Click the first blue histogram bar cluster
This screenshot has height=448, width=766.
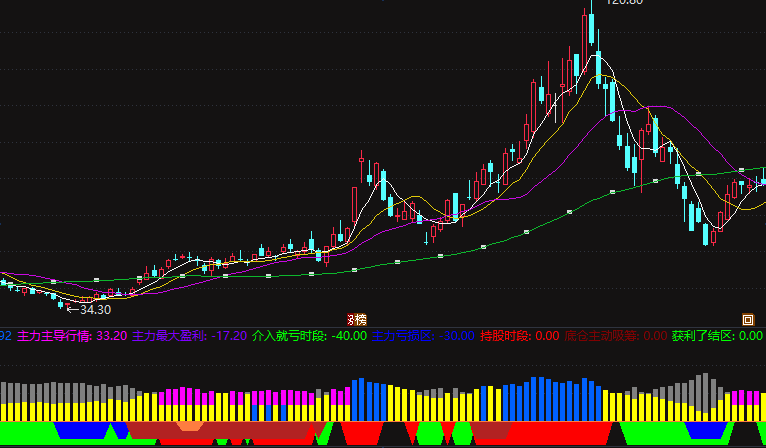[x=369, y=400]
